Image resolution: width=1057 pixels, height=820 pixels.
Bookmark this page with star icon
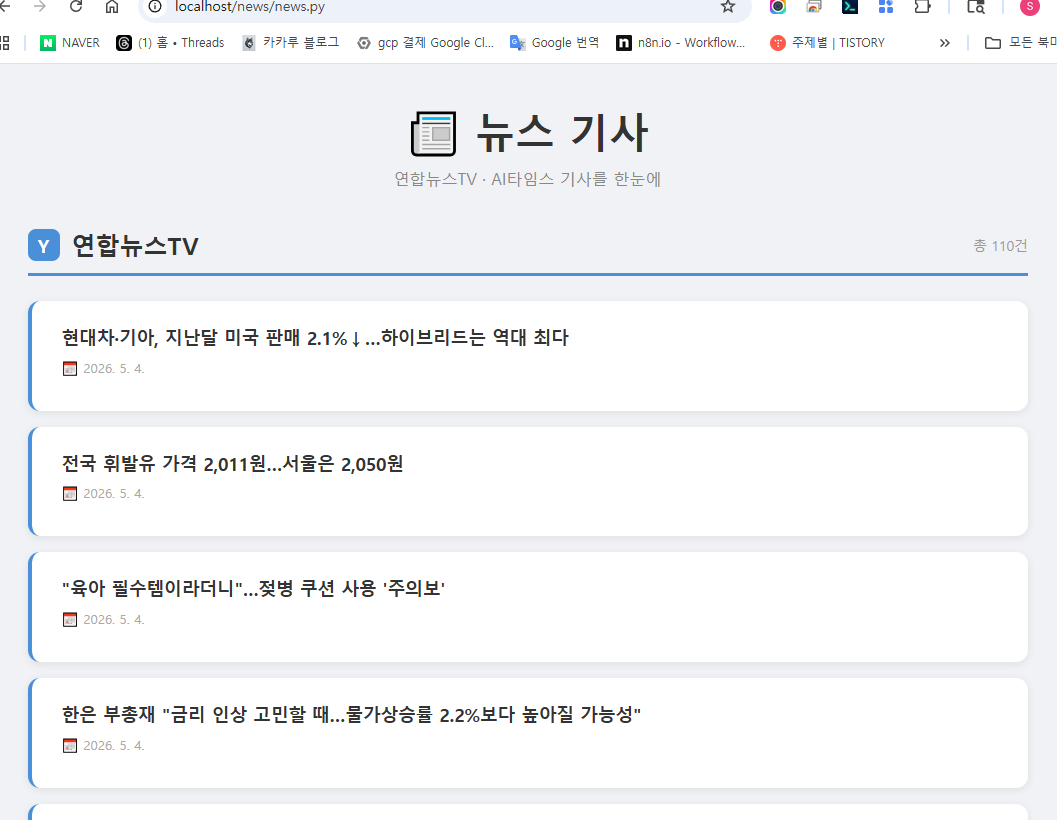click(x=727, y=7)
